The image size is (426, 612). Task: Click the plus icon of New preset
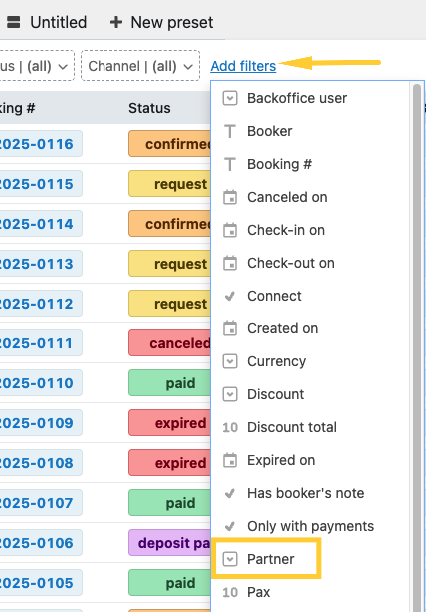click(x=116, y=22)
